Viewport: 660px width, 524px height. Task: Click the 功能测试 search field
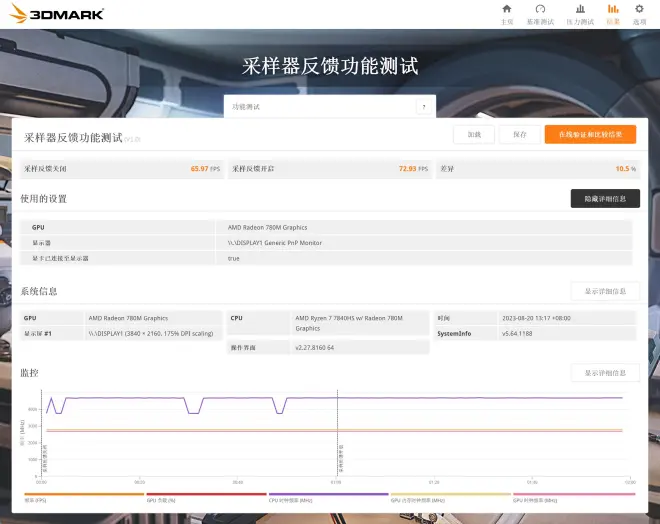320,107
